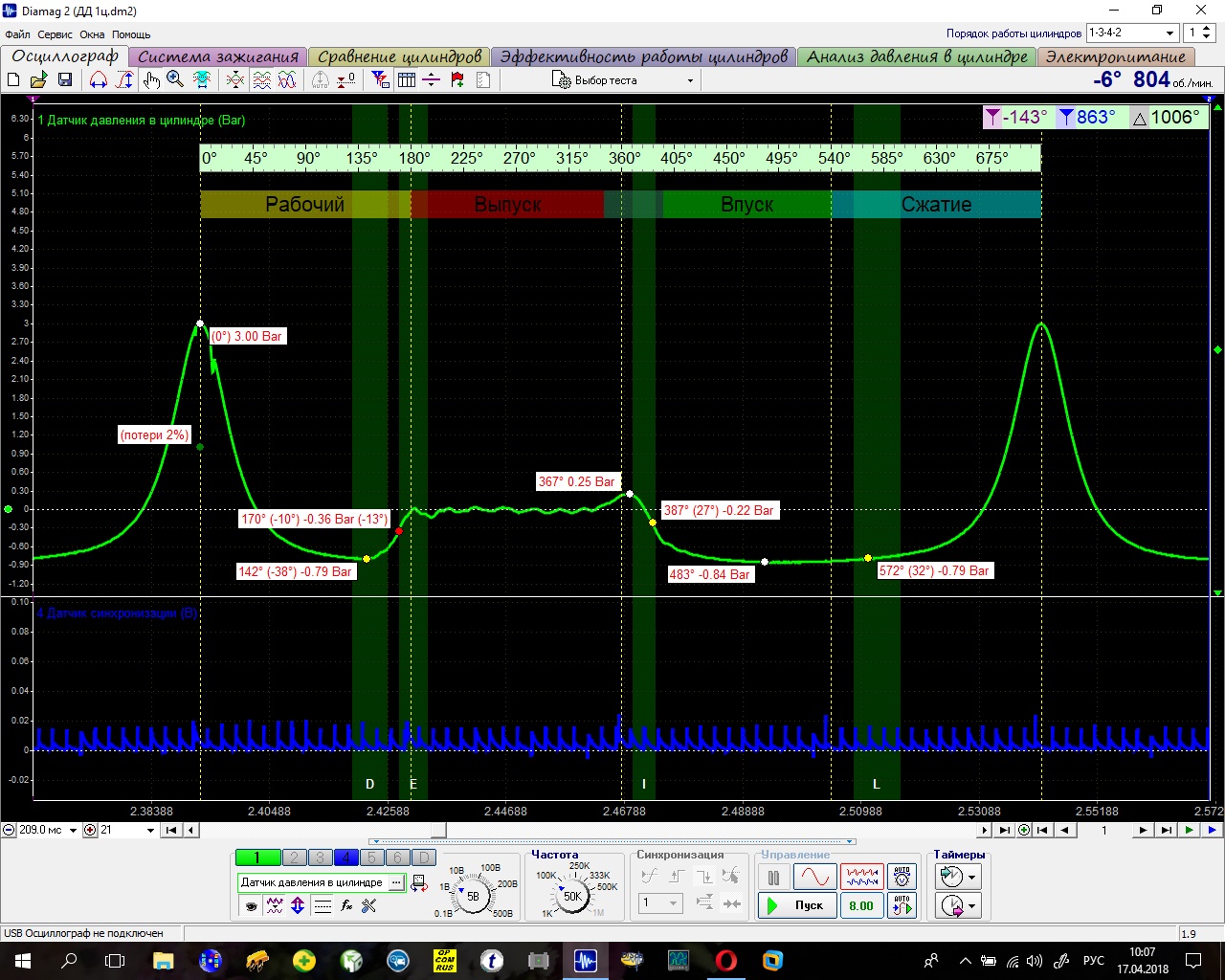The height and width of the screenshot is (980, 1225).
Task: Open the Выбор теста dropdown
Action: pos(623,80)
